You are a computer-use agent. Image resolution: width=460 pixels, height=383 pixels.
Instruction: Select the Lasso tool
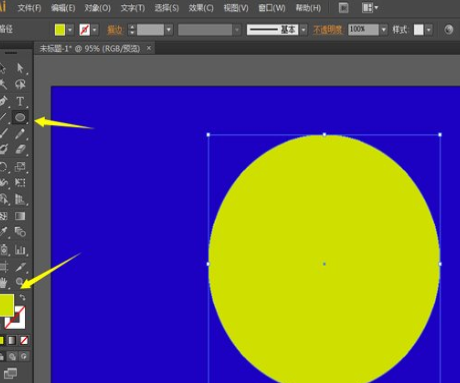20,84
